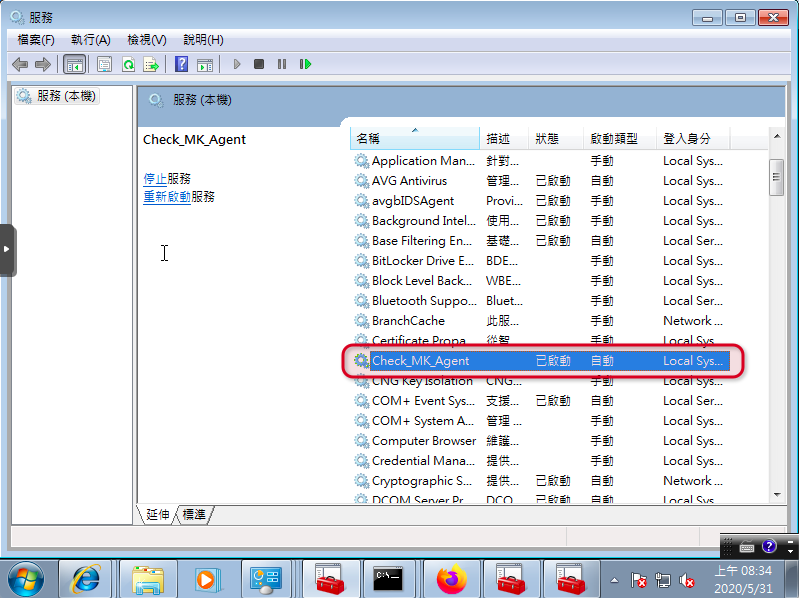Click the gear icon beside Computer Browser
Screen dimensions: 799x598
tap(361, 441)
